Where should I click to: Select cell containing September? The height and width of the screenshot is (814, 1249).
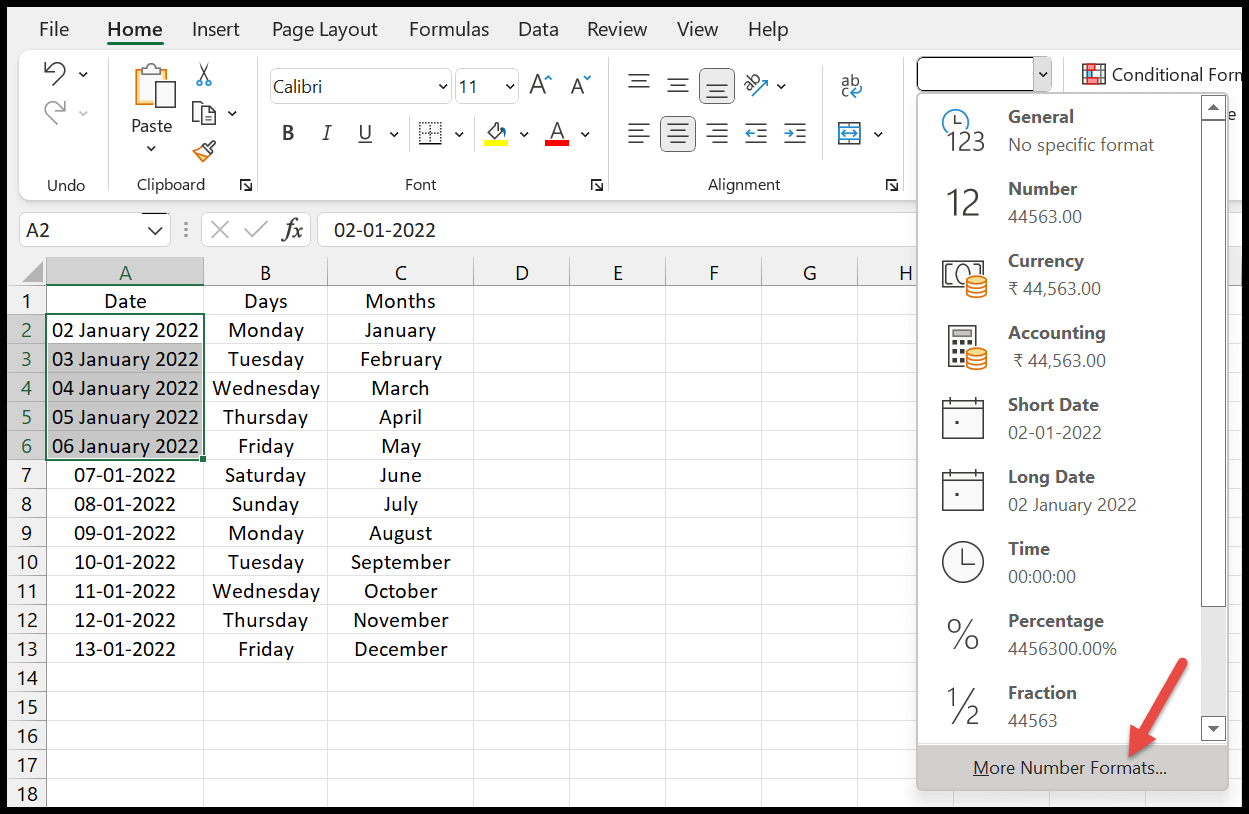[401, 562]
